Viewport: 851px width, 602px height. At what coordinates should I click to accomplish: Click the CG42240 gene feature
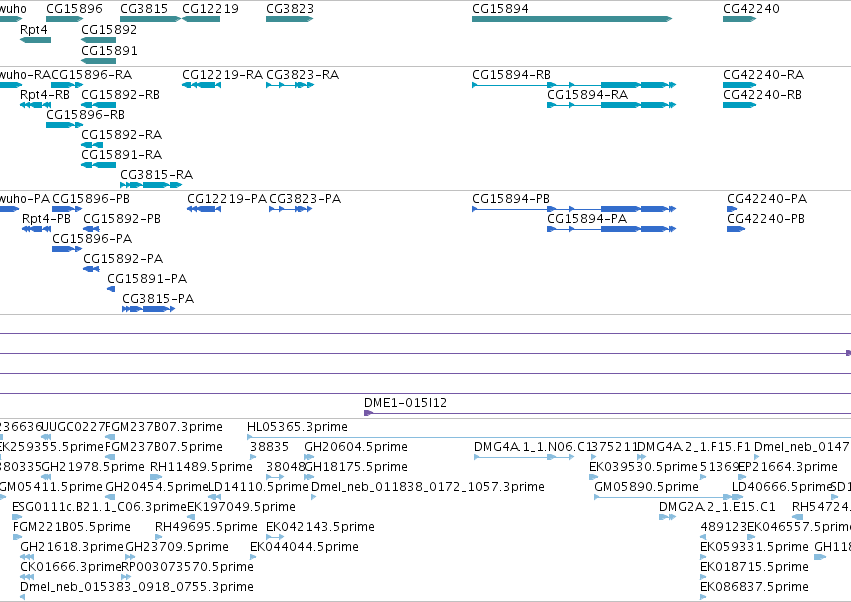click(x=739, y=19)
